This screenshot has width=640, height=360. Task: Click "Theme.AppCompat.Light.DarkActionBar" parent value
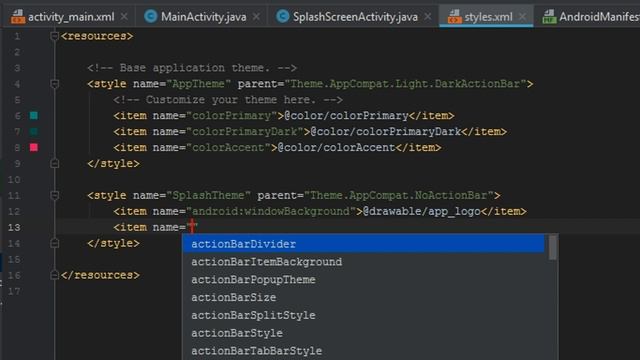pyautogui.click(x=405, y=84)
